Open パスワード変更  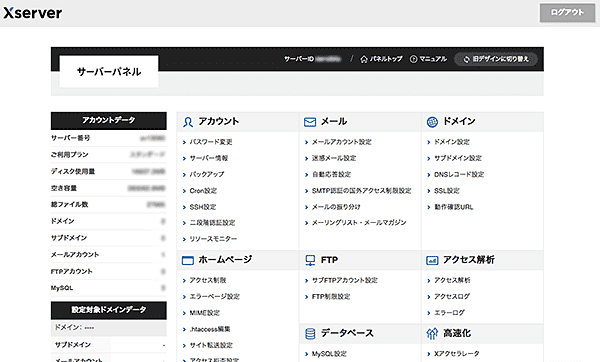pos(211,142)
